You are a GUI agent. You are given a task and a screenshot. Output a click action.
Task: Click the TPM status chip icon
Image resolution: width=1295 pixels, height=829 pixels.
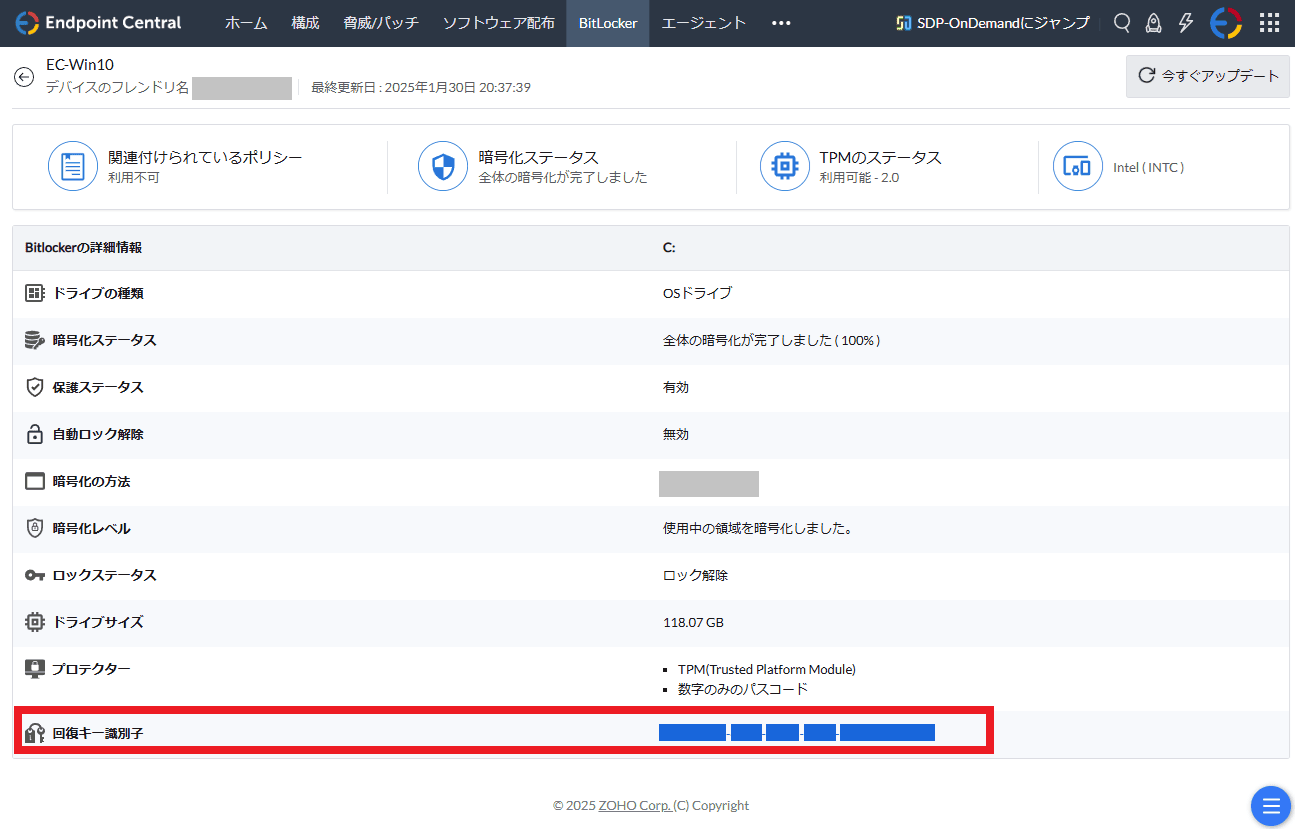tap(784, 166)
